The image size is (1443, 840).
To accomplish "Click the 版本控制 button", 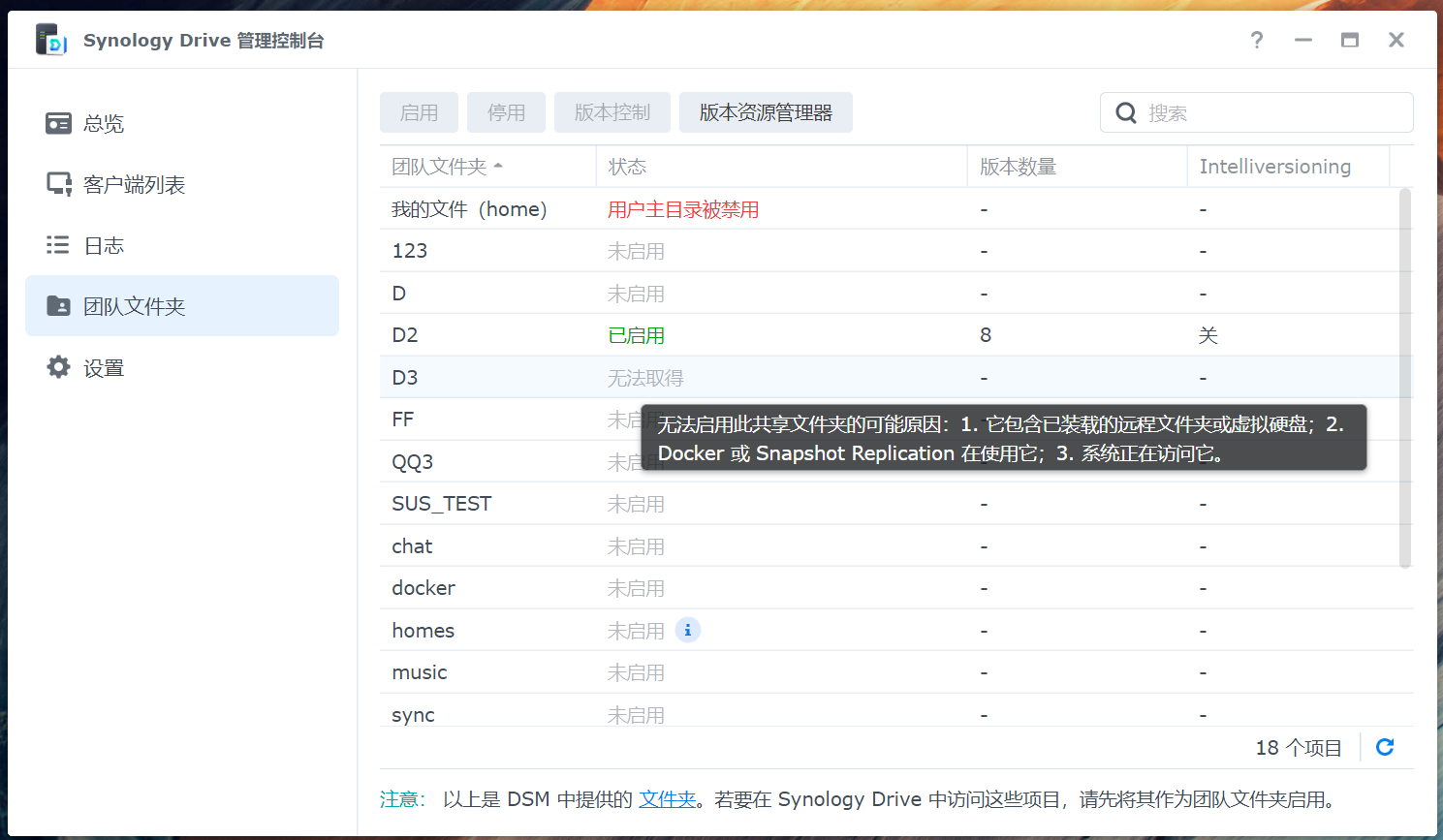I will 612,112.
